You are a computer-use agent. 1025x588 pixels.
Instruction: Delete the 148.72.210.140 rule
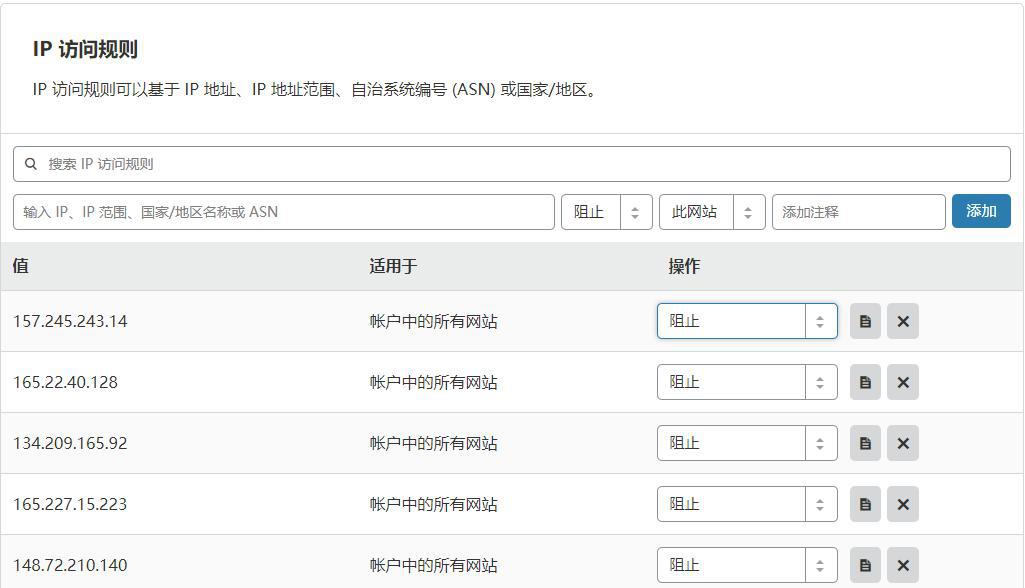click(902, 565)
